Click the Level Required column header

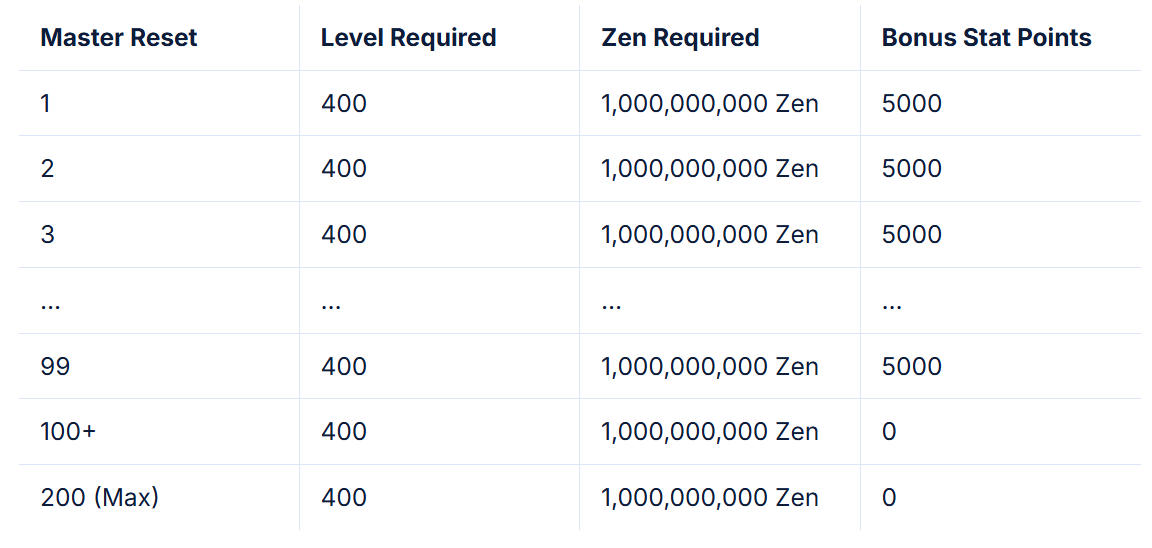(408, 38)
